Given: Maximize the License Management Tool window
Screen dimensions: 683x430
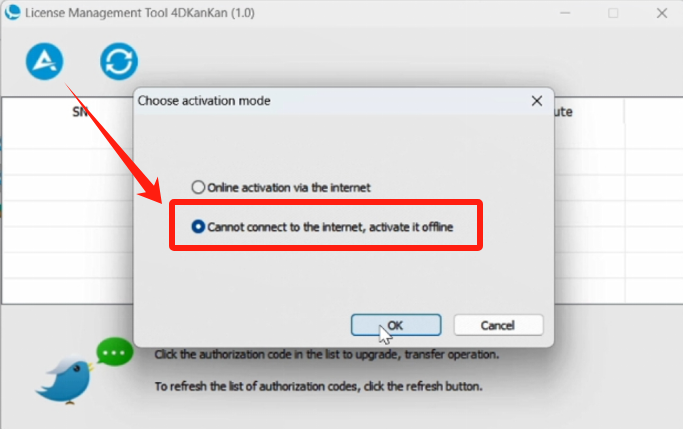Looking at the screenshot, I should pos(613,13).
